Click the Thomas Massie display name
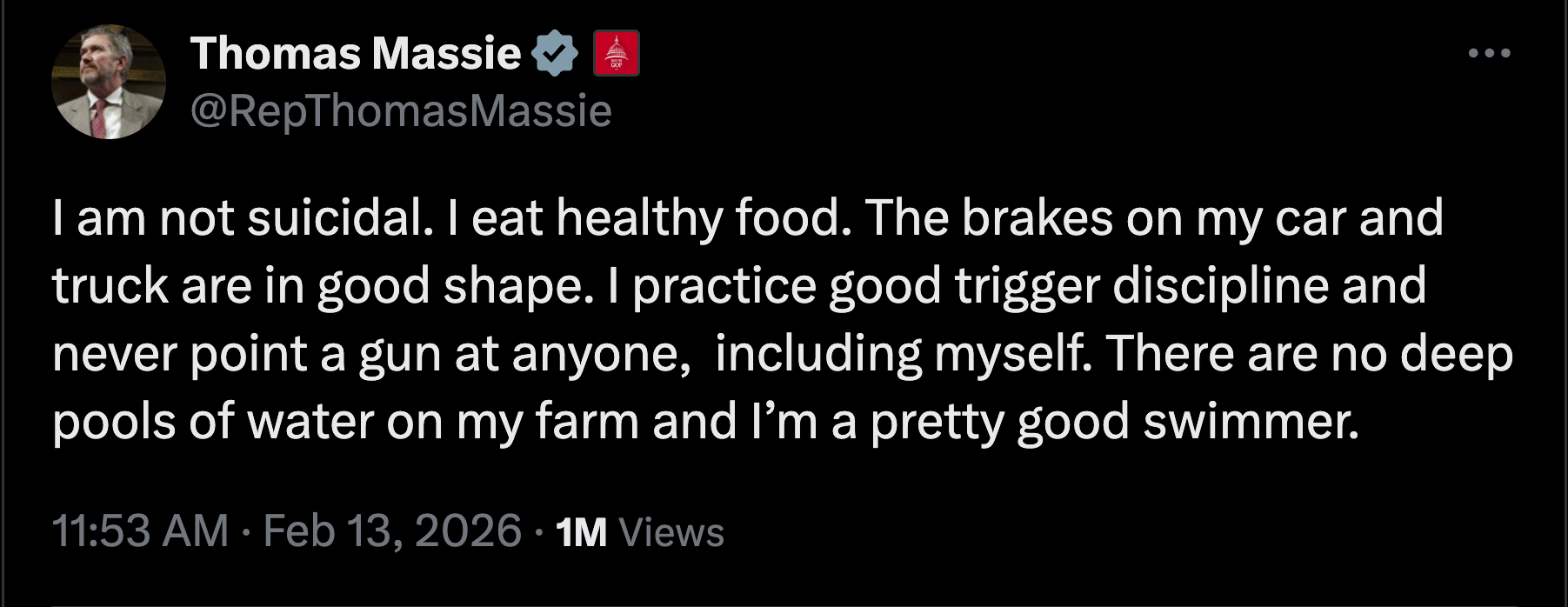Screen dimensions: 1568x607 coord(355,53)
